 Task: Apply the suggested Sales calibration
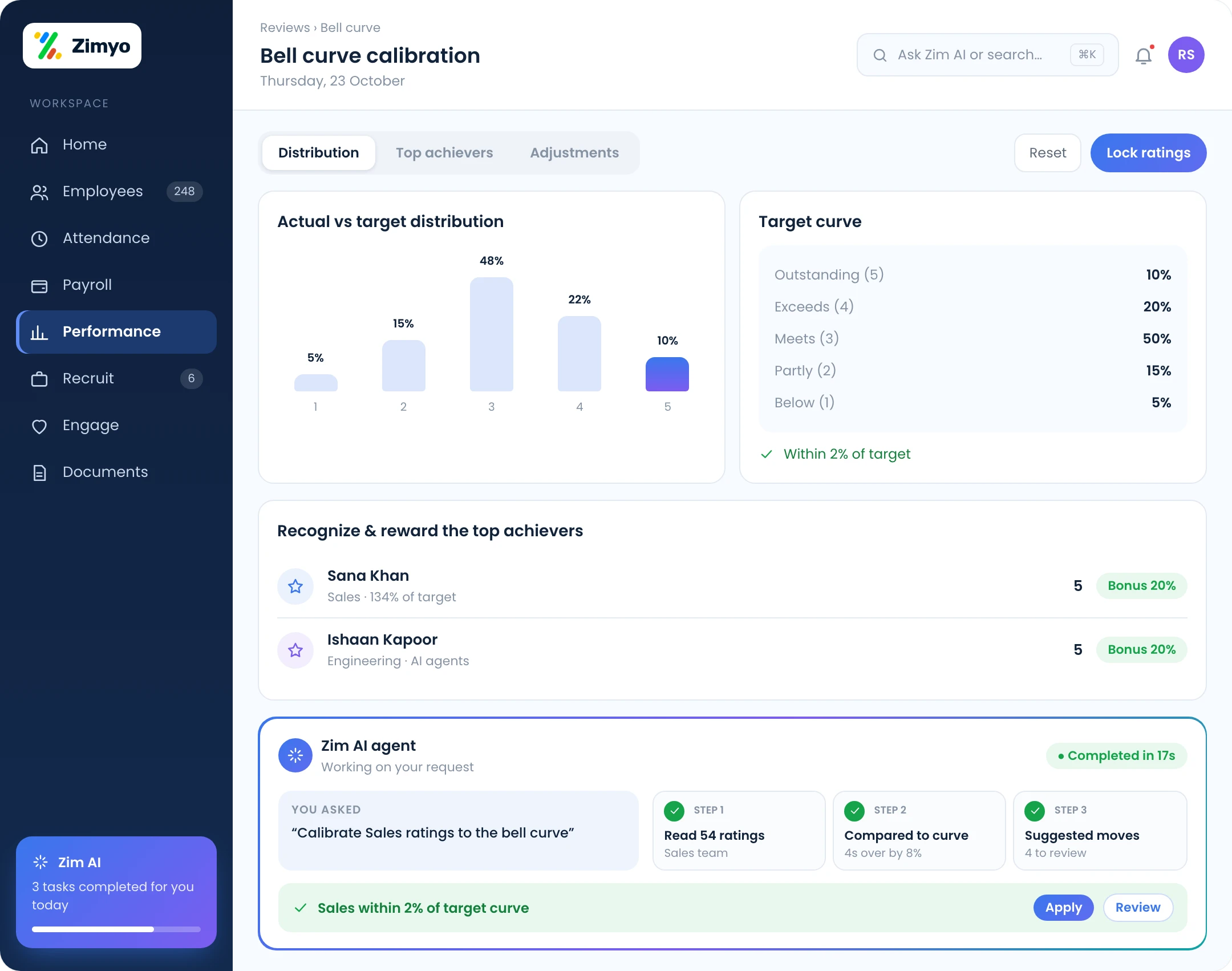click(1064, 908)
